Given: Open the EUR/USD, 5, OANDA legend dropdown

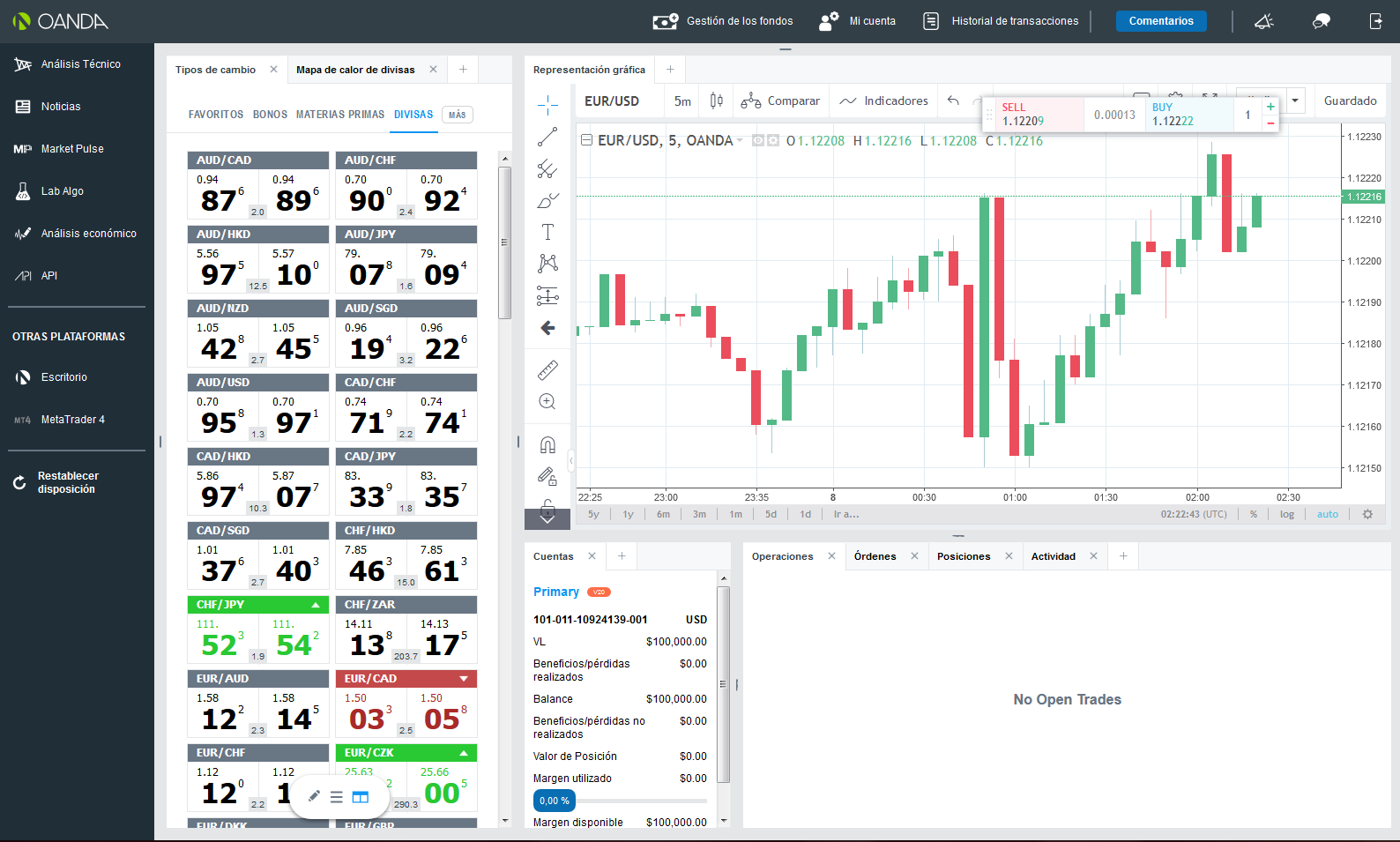Looking at the screenshot, I should (740, 141).
